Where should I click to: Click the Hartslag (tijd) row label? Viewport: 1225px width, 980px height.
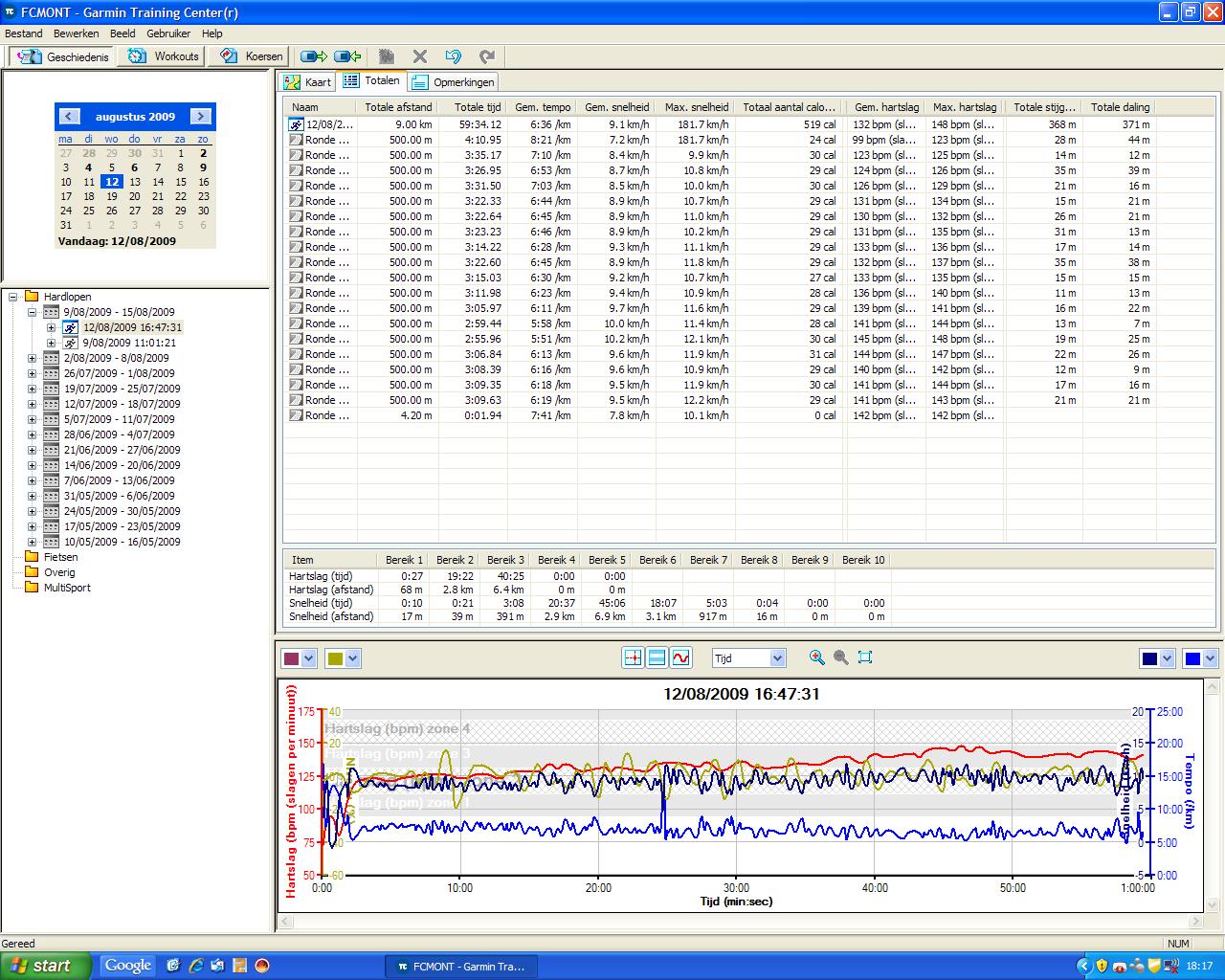click(323, 576)
